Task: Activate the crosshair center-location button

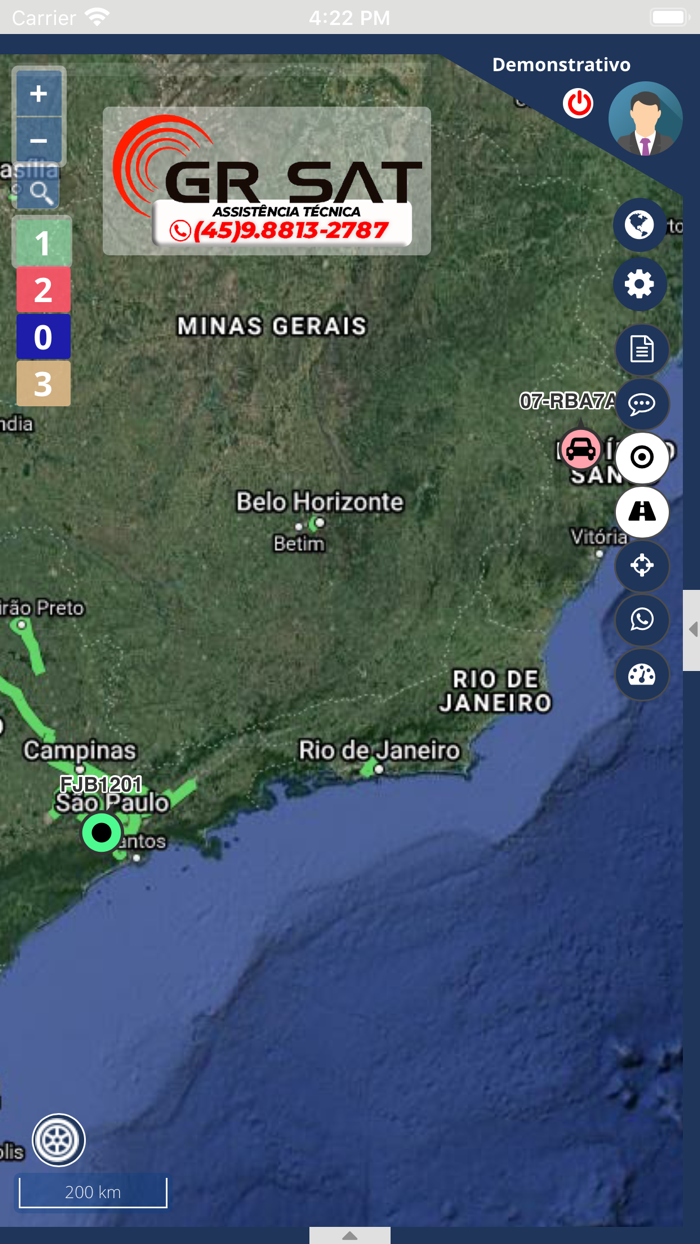Action: [x=642, y=566]
